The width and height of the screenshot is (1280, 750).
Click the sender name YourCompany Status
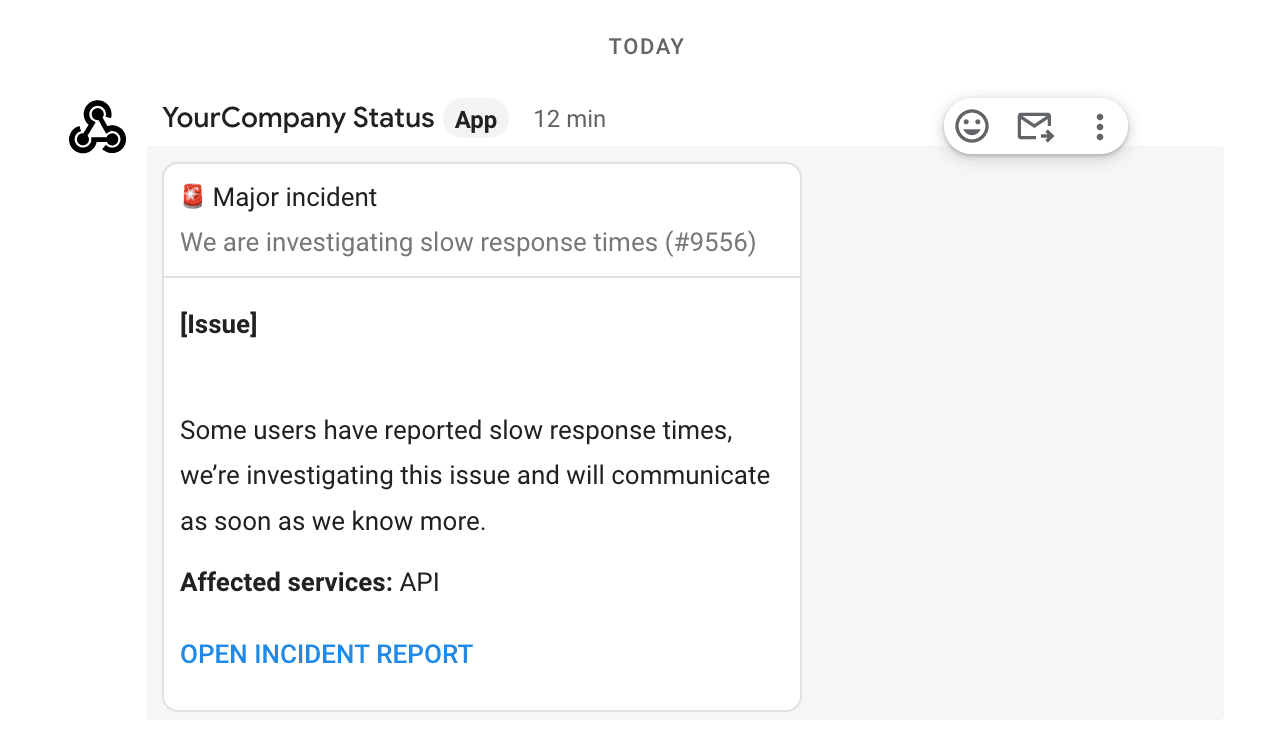pos(297,118)
